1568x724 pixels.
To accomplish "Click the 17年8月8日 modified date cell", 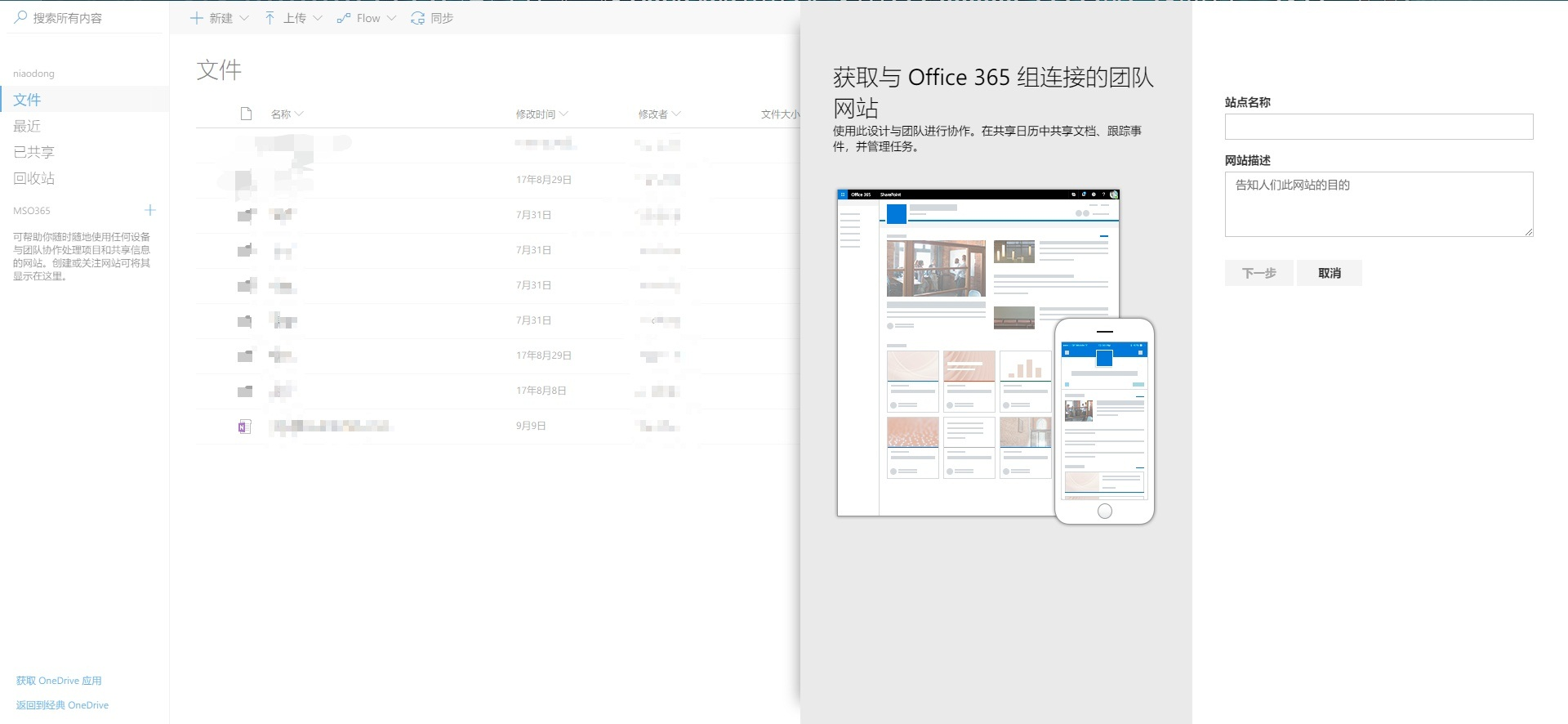I will 541,391.
